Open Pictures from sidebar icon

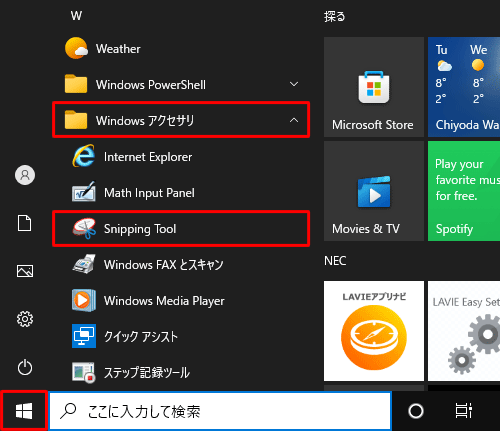point(25,271)
